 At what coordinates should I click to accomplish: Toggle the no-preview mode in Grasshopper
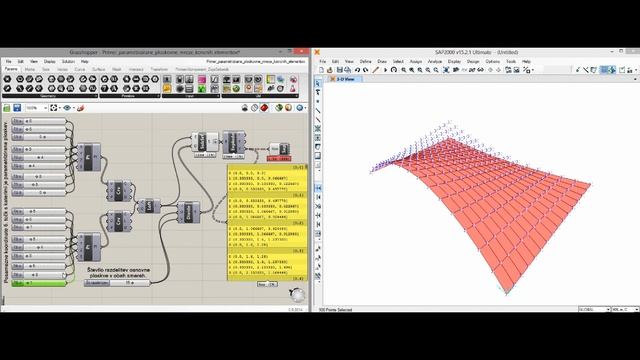244,108
